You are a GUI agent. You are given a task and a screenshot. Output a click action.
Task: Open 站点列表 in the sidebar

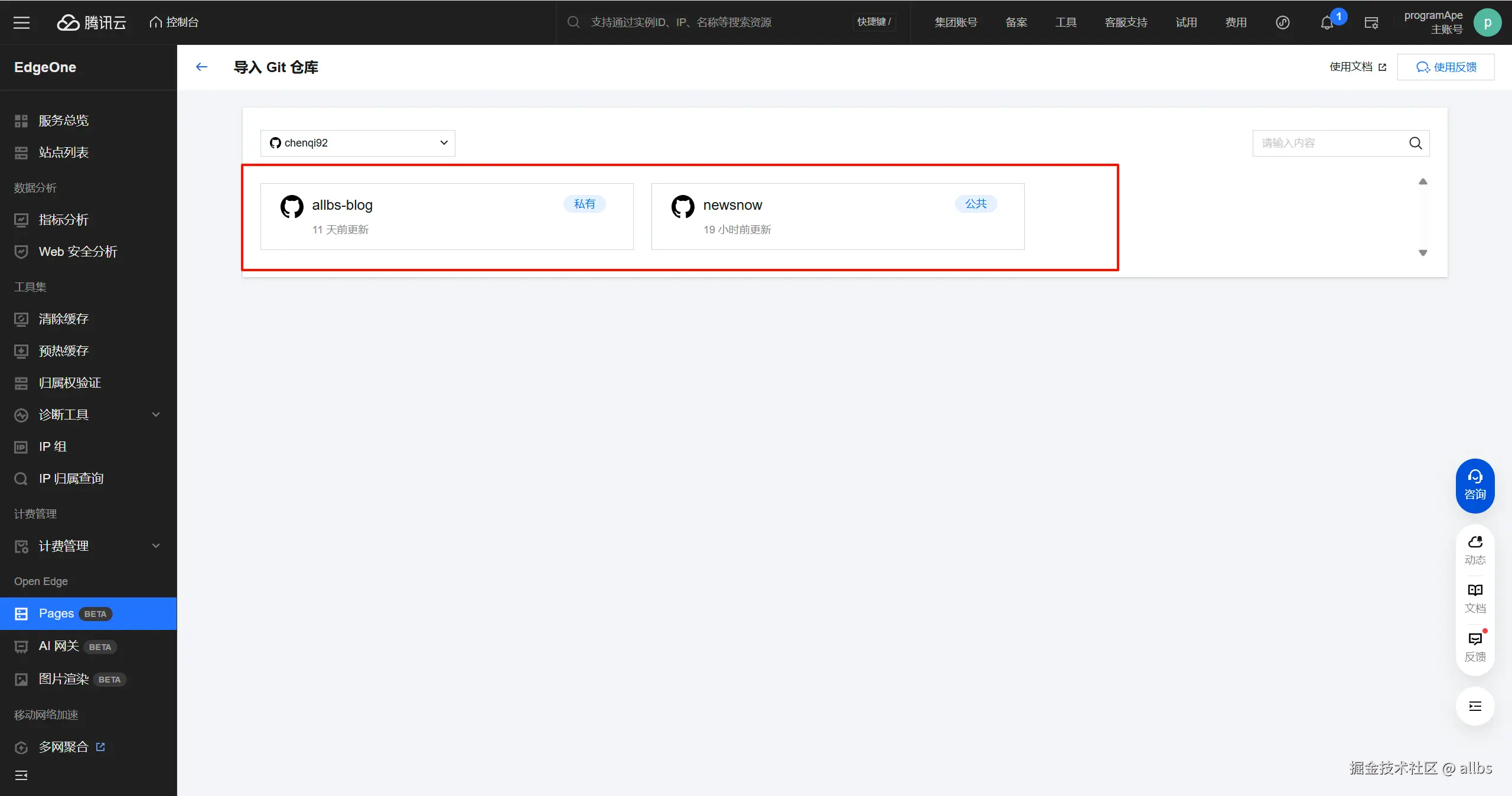click(x=63, y=152)
